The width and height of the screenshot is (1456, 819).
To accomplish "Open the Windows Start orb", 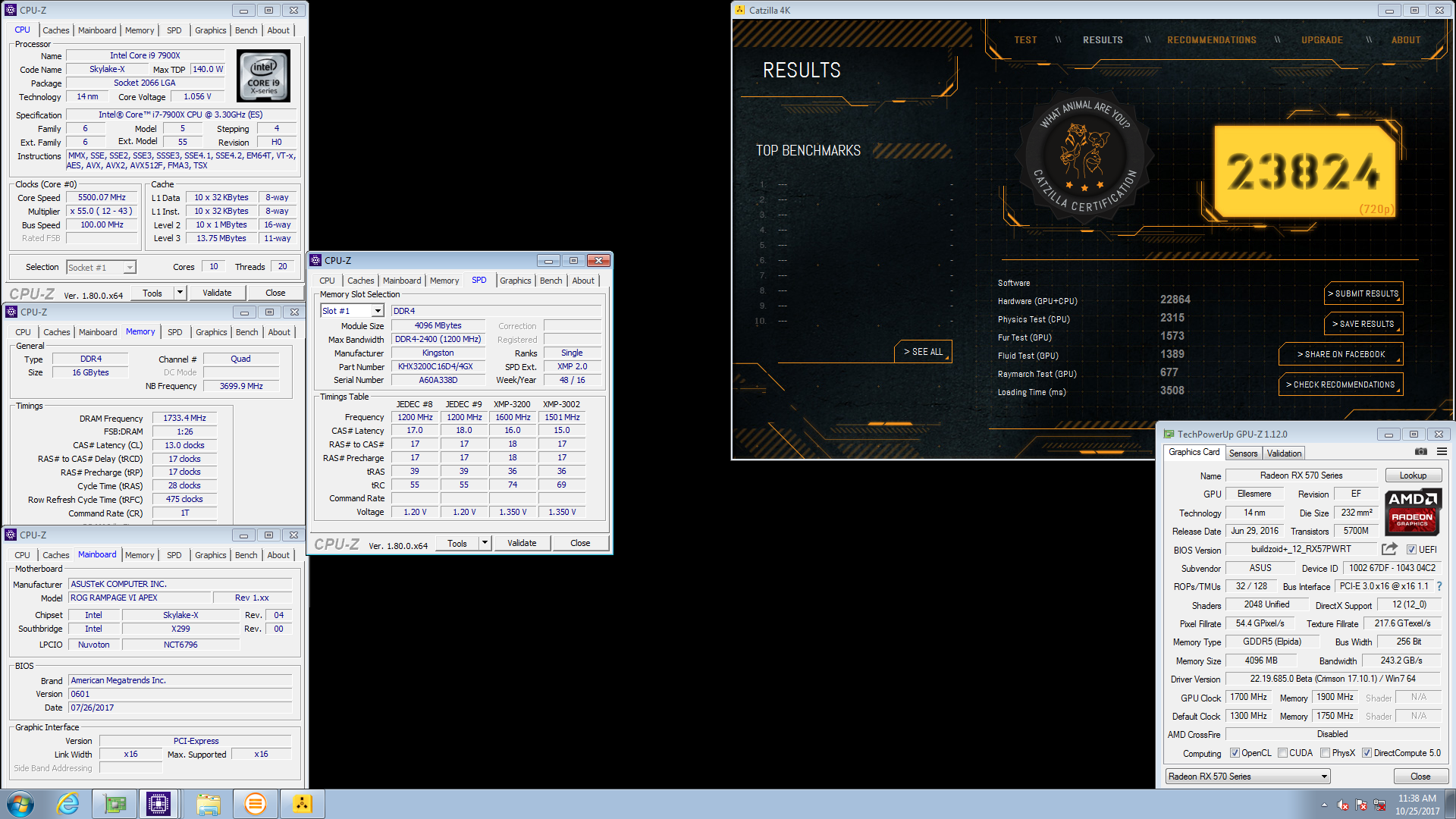I will tap(20, 804).
